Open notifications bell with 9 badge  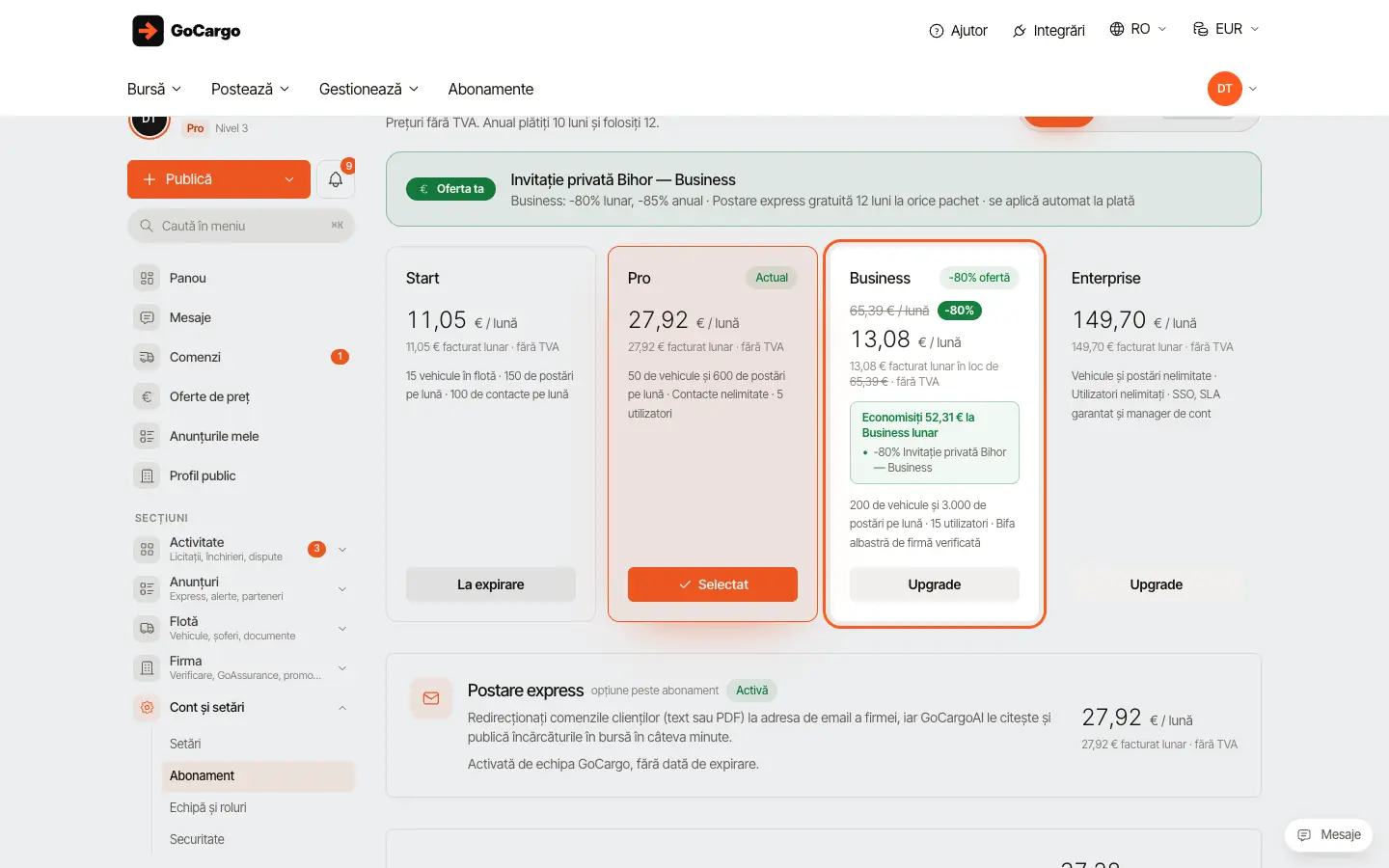pos(336,179)
